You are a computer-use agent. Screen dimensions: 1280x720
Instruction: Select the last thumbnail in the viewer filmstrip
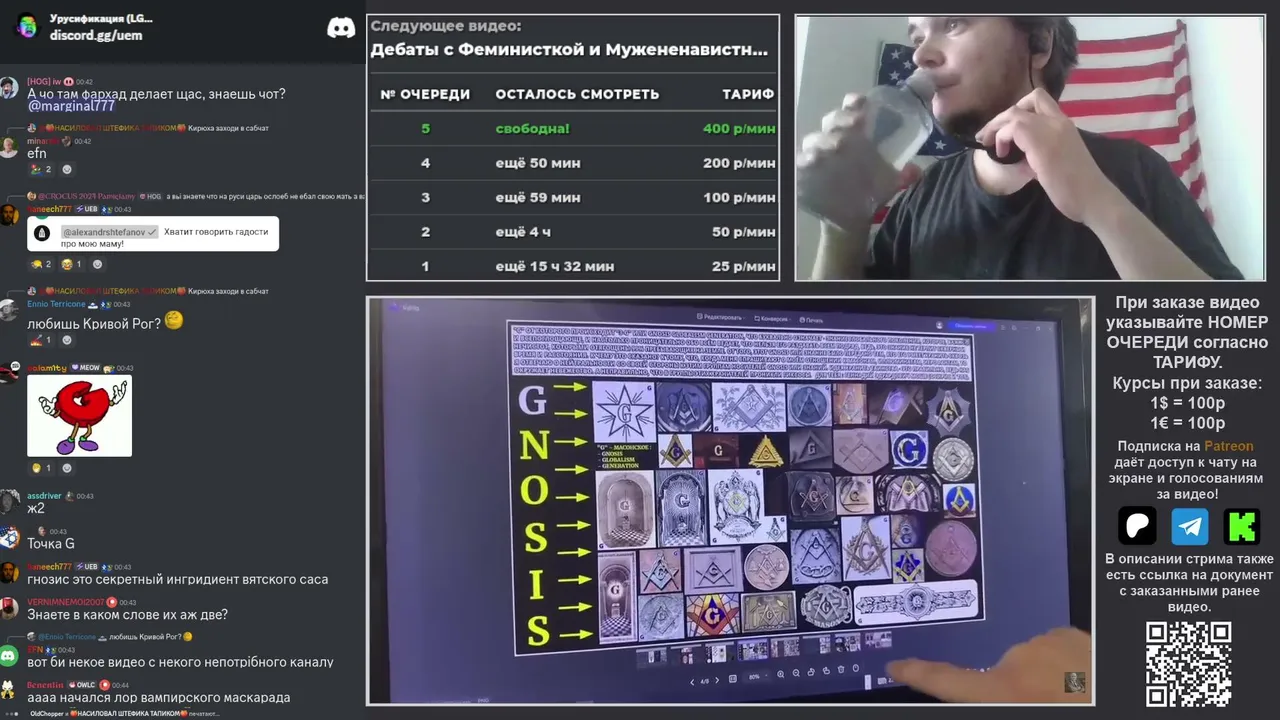coord(877,640)
